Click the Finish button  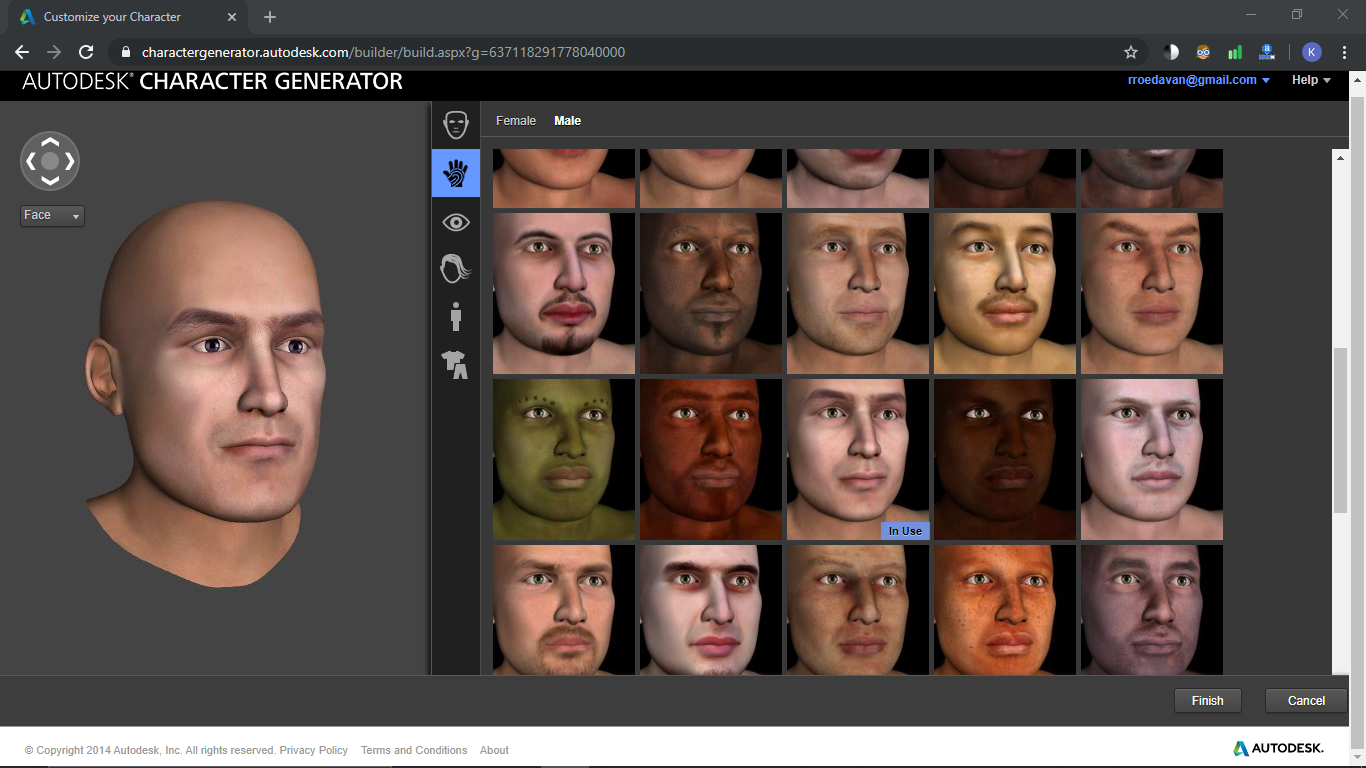point(1207,700)
